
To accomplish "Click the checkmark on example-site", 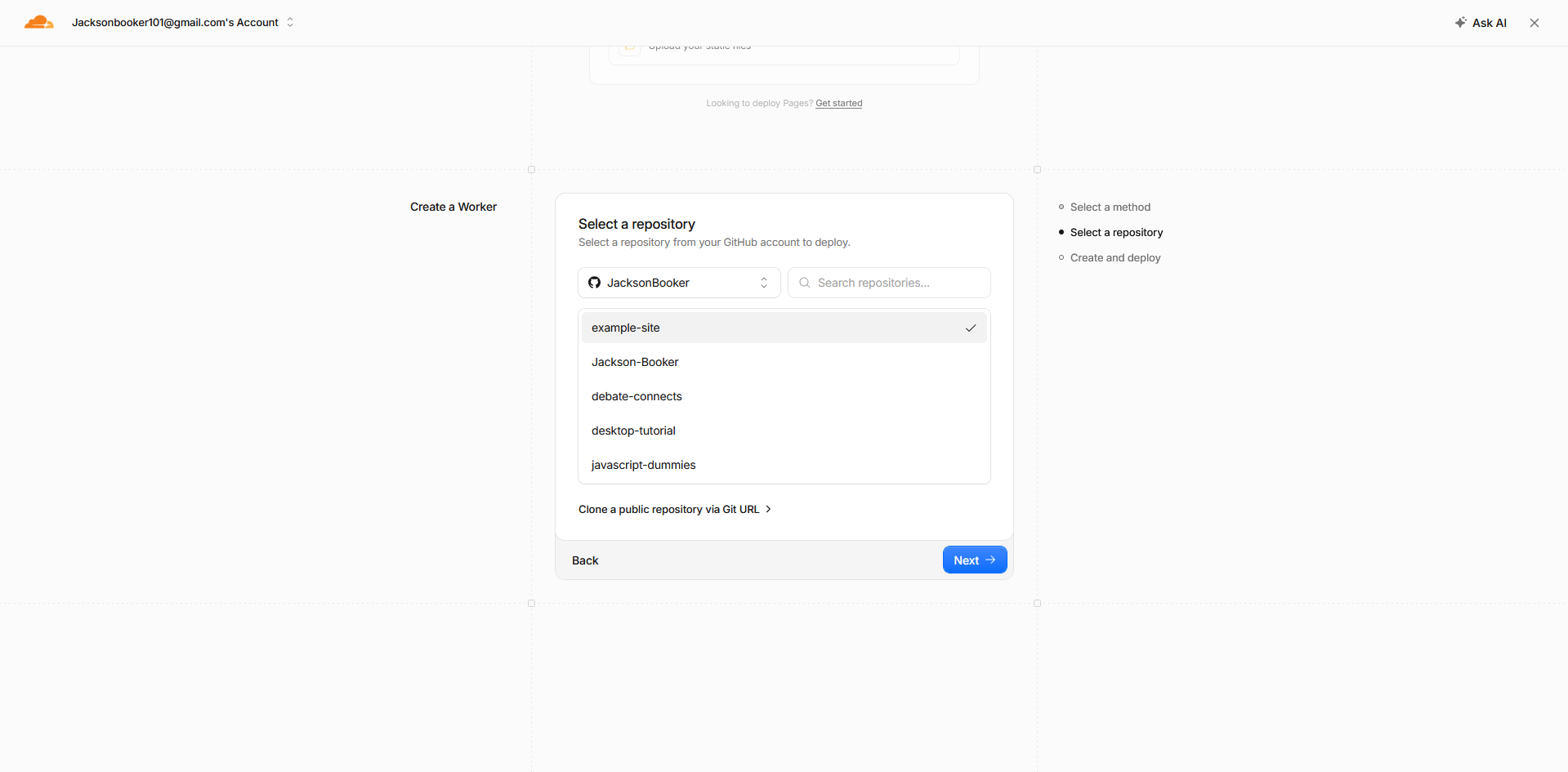I will (x=971, y=328).
